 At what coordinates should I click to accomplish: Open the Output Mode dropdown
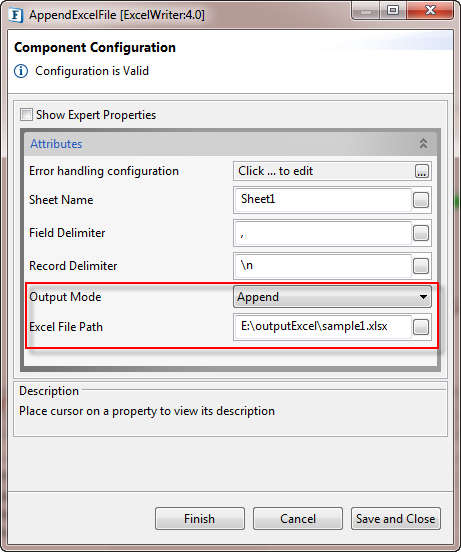coord(332,297)
